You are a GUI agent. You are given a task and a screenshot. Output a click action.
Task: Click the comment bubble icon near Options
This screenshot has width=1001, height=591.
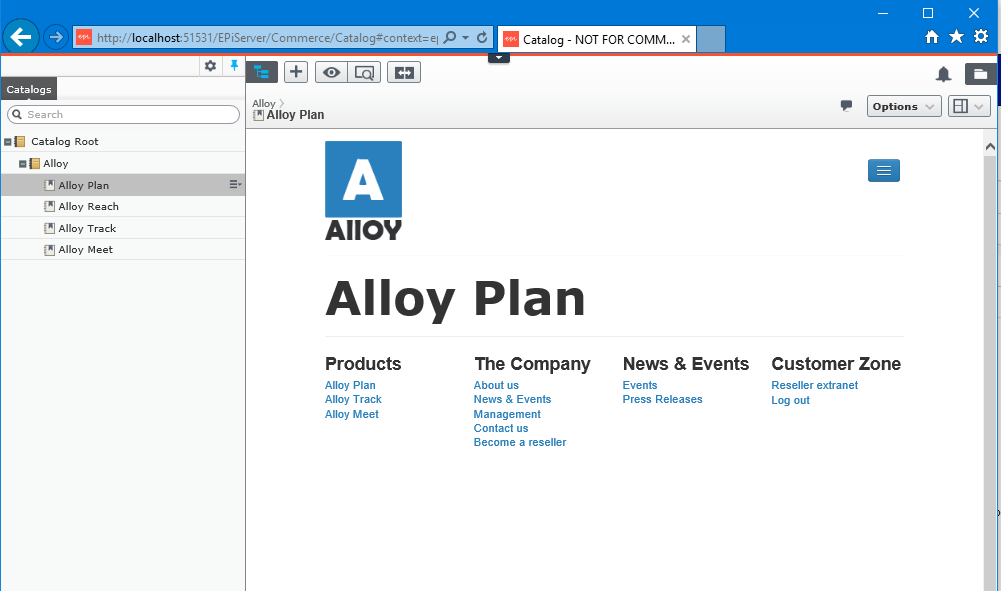846,105
